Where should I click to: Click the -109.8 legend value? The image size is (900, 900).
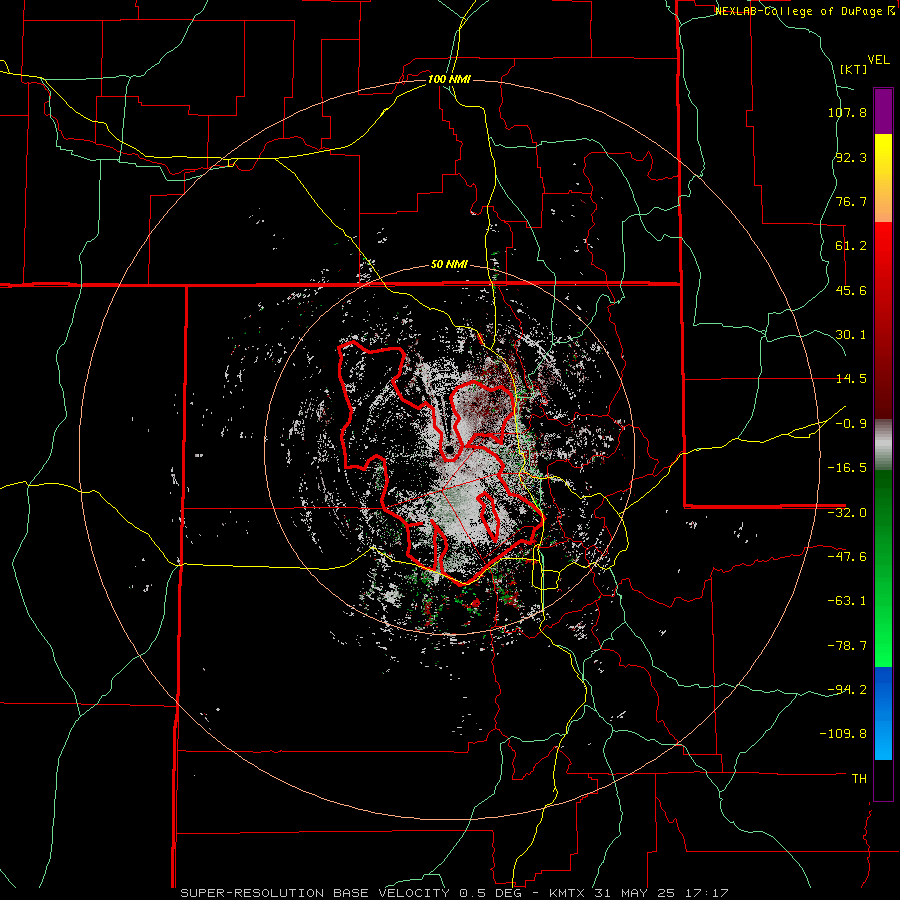(x=843, y=734)
